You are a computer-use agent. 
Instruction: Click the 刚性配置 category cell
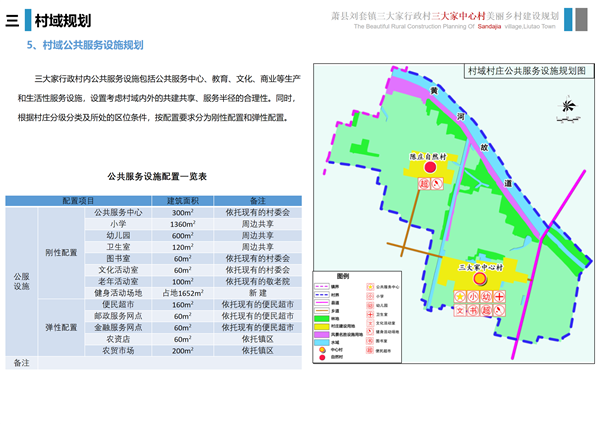point(62,252)
